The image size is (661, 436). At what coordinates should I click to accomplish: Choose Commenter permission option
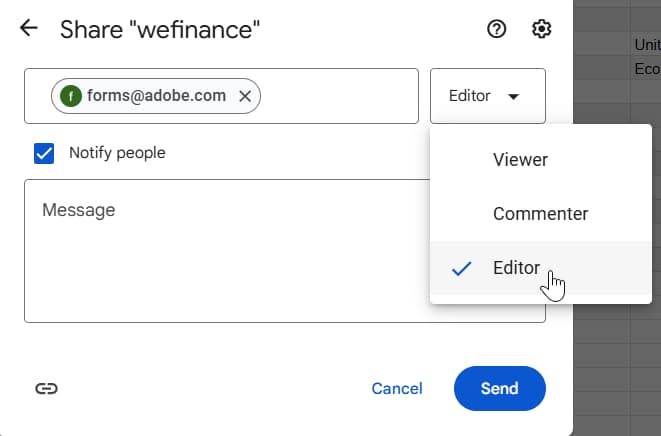pos(540,214)
